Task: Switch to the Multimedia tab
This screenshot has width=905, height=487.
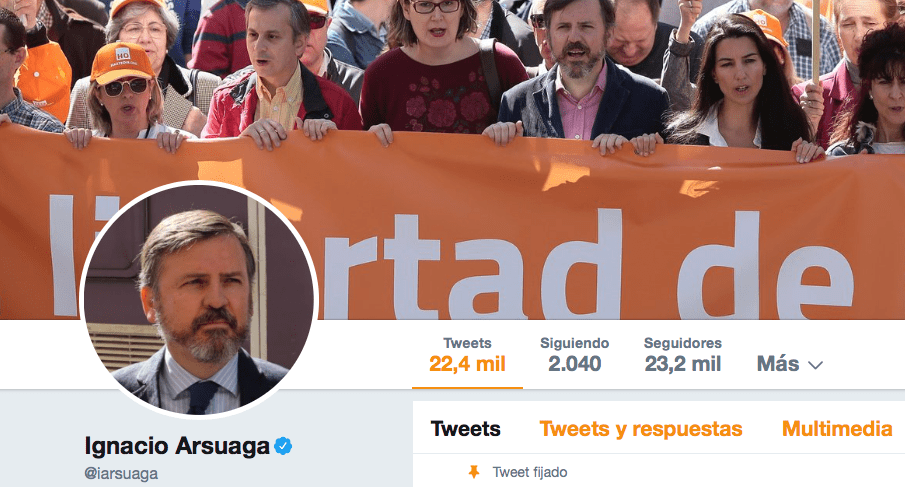Action: tap(837, 429)
